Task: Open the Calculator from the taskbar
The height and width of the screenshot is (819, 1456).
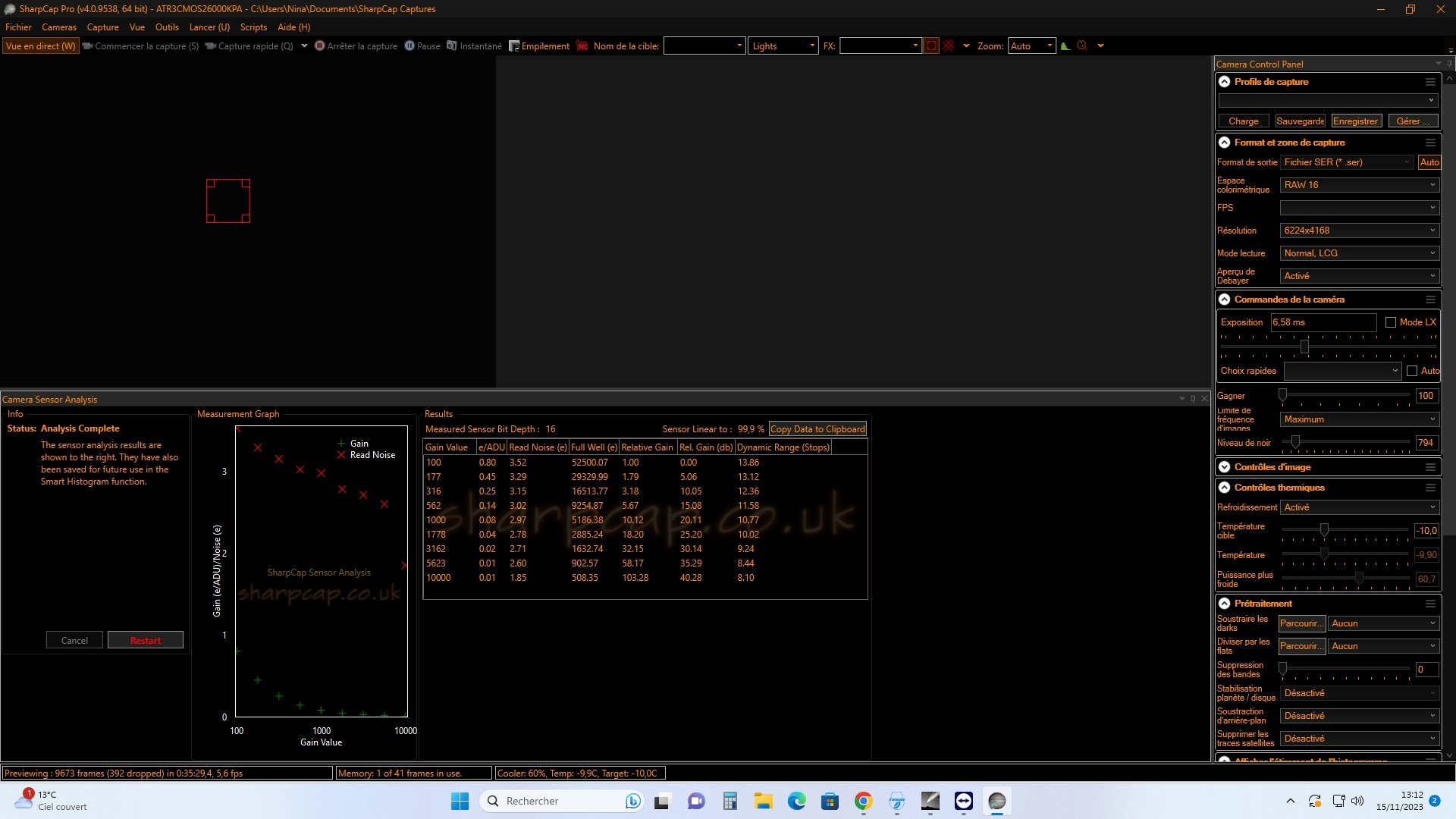Action: coord(730,801)
